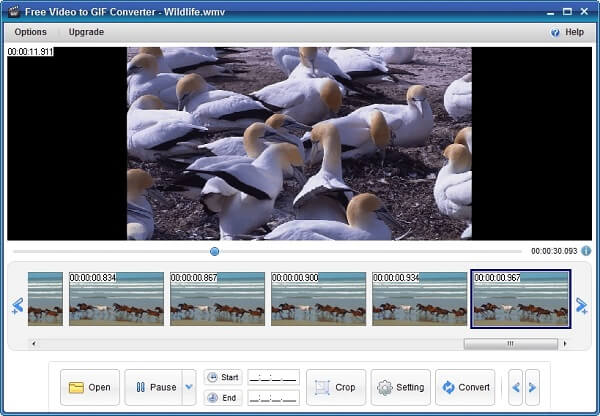Click the Crop tool button
Viewport: 600px width, 416px height.
tap(335, 387)
